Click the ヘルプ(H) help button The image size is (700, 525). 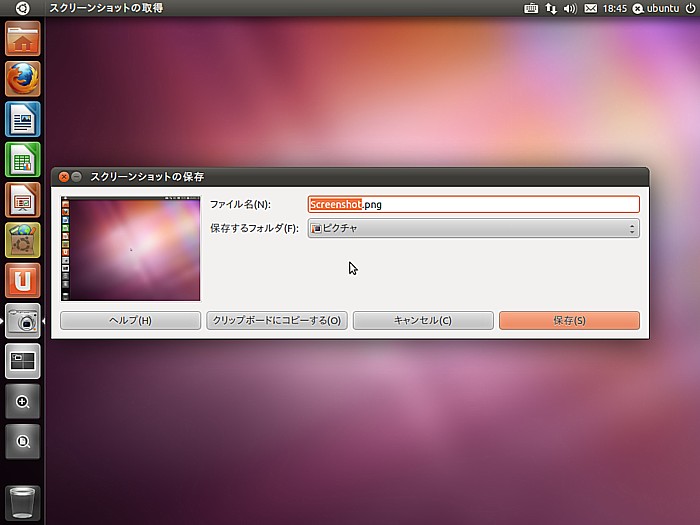coord(130,321)
